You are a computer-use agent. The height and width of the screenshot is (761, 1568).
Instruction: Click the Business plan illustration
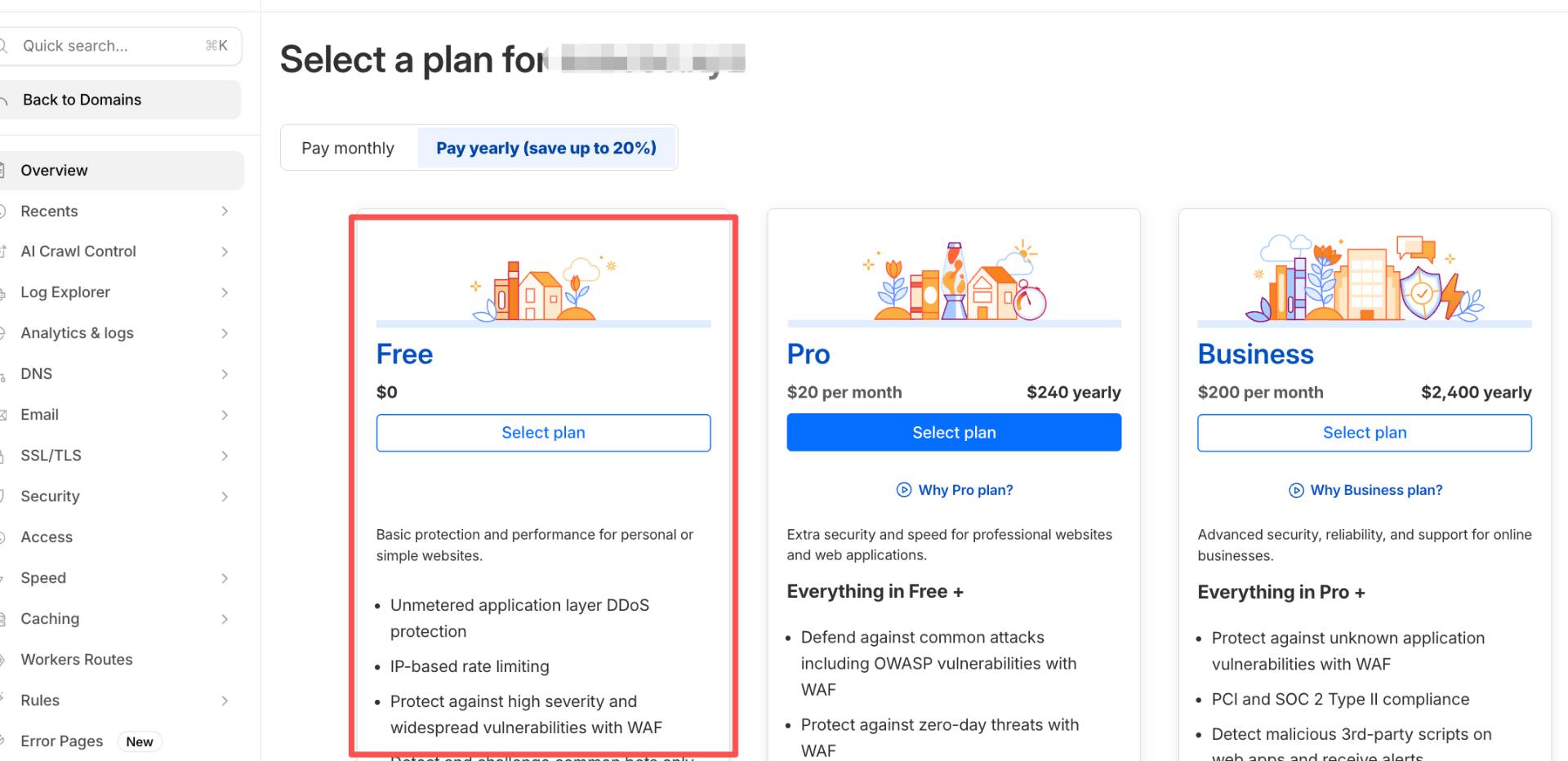click(1364, 279)
